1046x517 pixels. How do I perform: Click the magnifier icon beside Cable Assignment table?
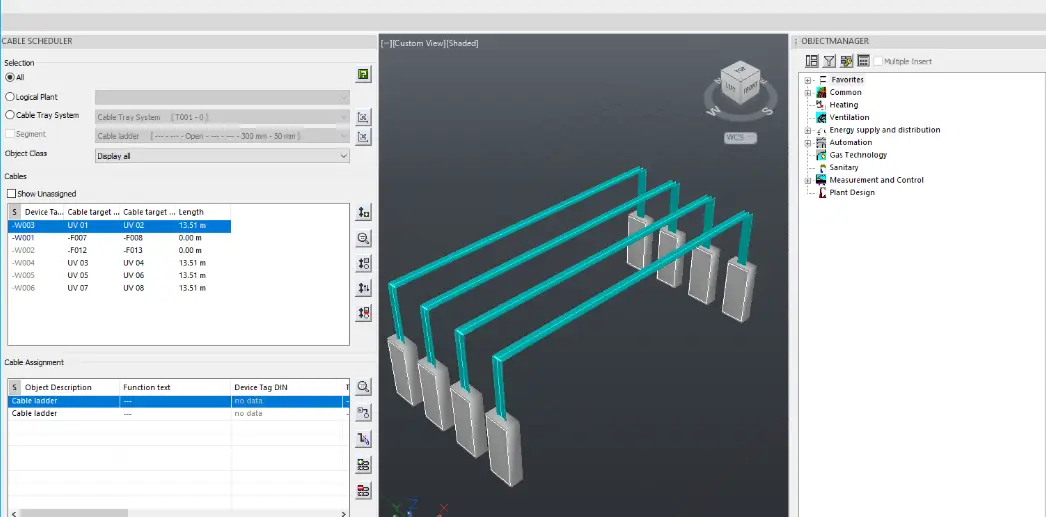[364, 386]
